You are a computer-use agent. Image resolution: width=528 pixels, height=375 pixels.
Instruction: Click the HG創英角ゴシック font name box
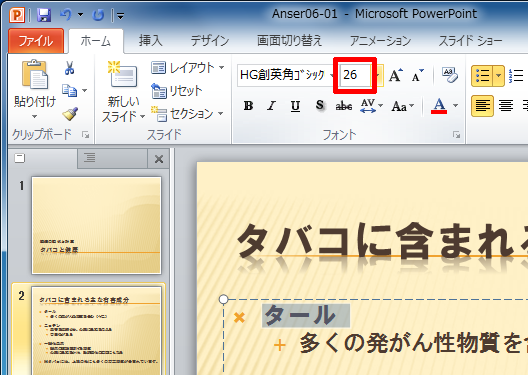click(284, 75)
